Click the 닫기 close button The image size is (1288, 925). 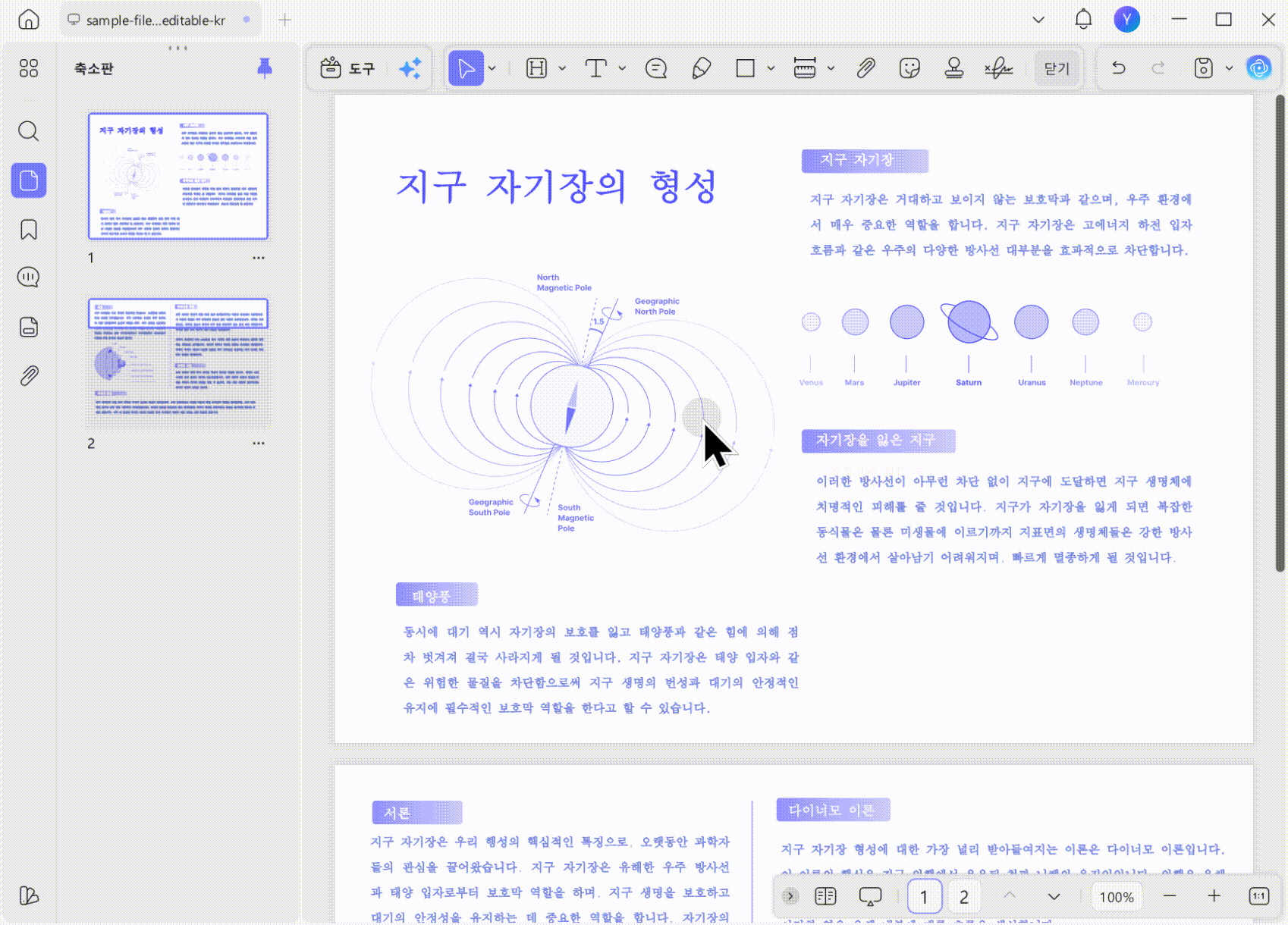pos(1057,68)
